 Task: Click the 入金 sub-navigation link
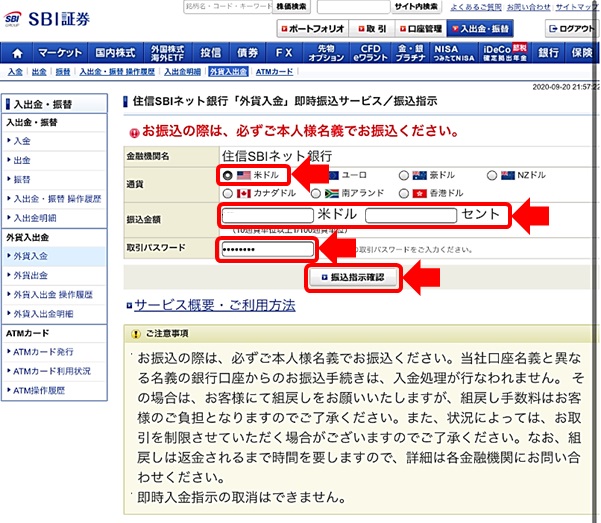[x=15, y=72]
